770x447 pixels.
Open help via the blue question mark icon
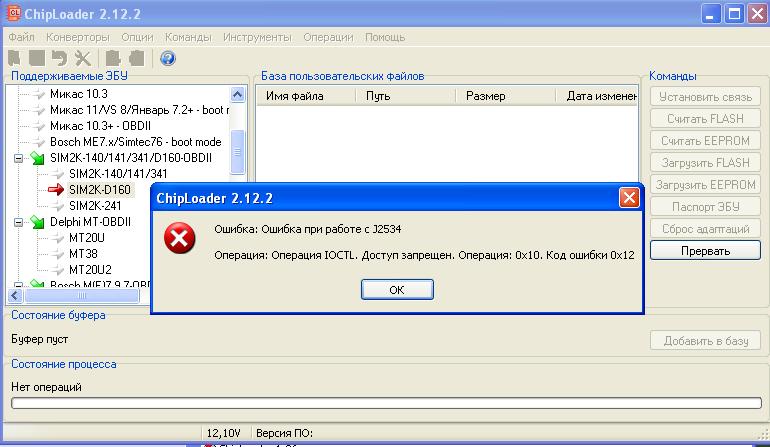pos(167,58)
